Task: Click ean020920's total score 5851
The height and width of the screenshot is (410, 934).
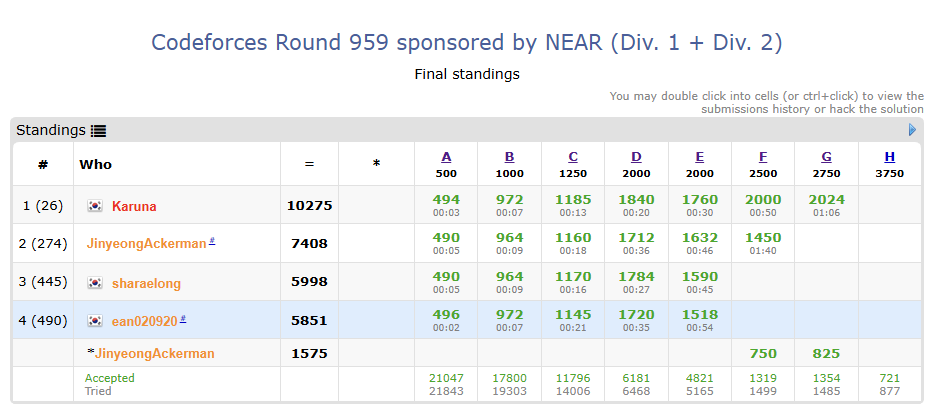Action: click(x=309, y=321)
